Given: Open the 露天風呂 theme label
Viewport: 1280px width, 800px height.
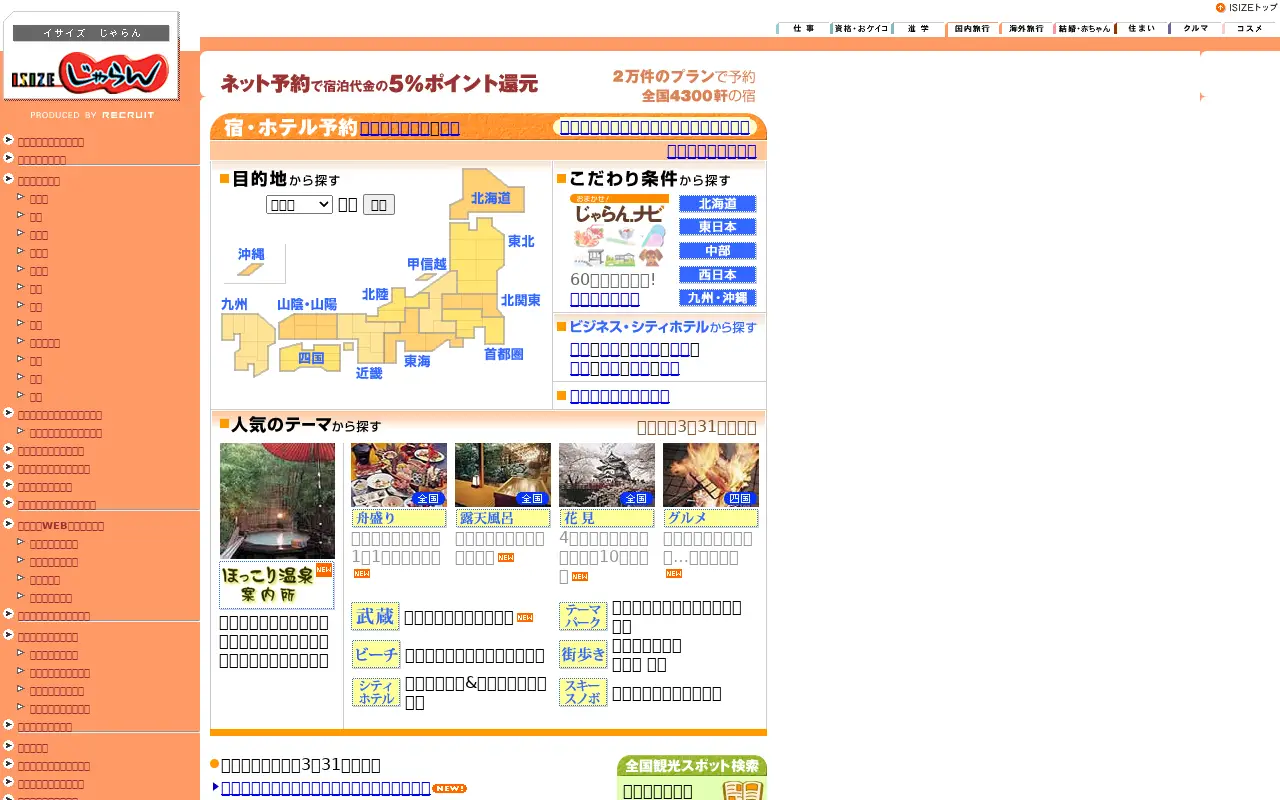Looking at the screenshot, I should (503, 518).
